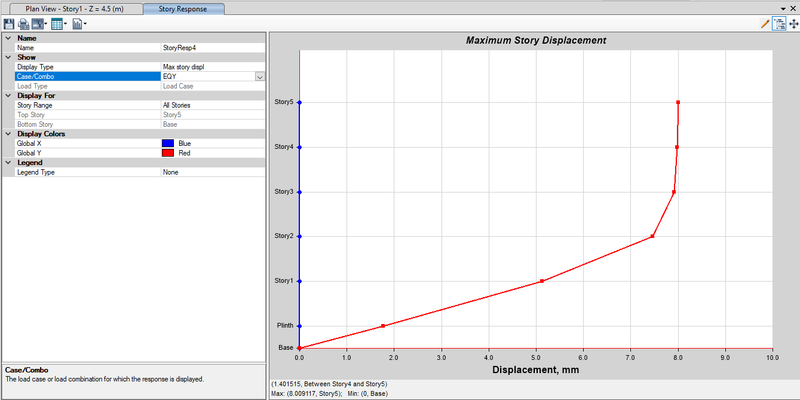Click the print icon in the toolbar
Viewport: 800px width, 400px height.
point(23,22)
